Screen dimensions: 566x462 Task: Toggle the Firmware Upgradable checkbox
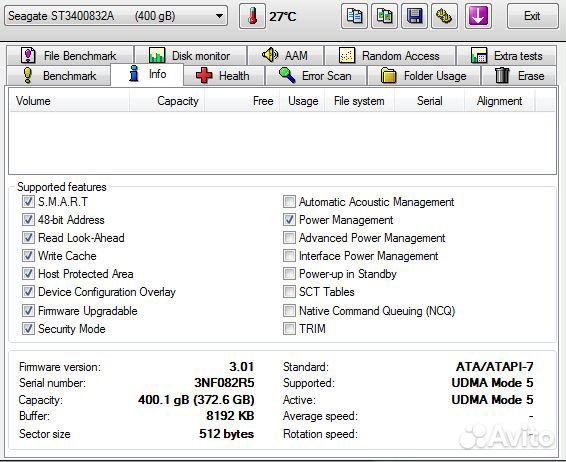(28, 310)
